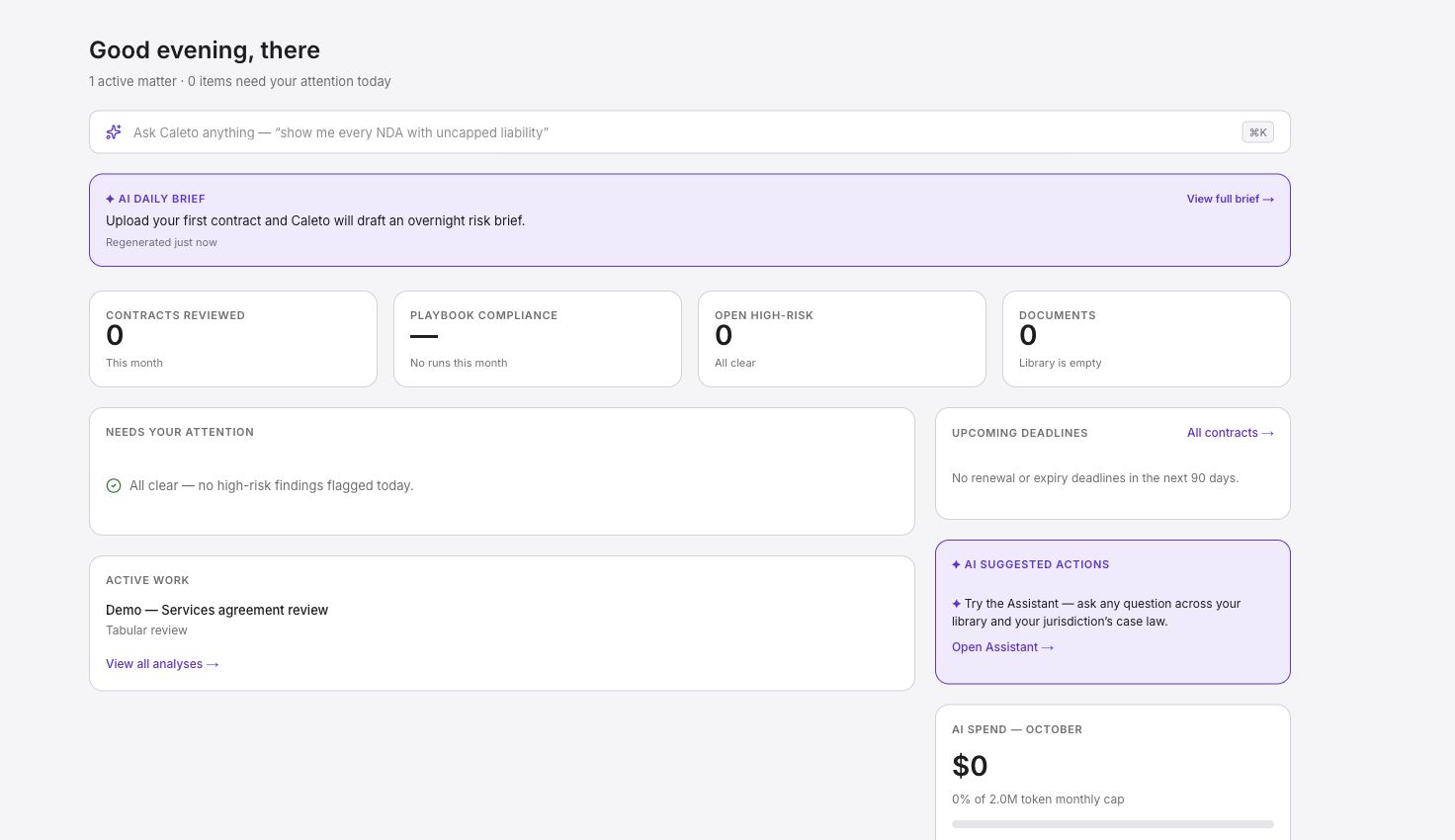Click the AI Suggested Actions heading
The image size is (1455, 840).
click(1030, 564)
